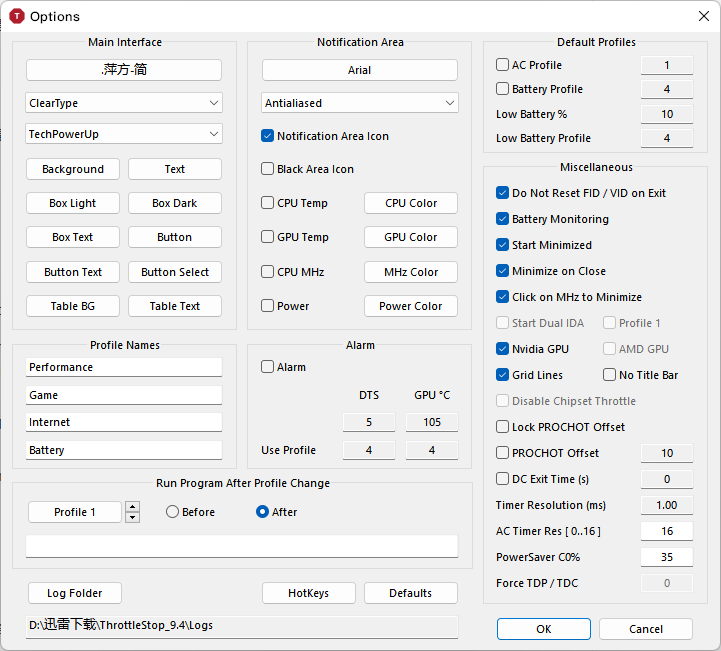Select the Before radio button
This screenshot has height=651, width=721.
(173, 512)
